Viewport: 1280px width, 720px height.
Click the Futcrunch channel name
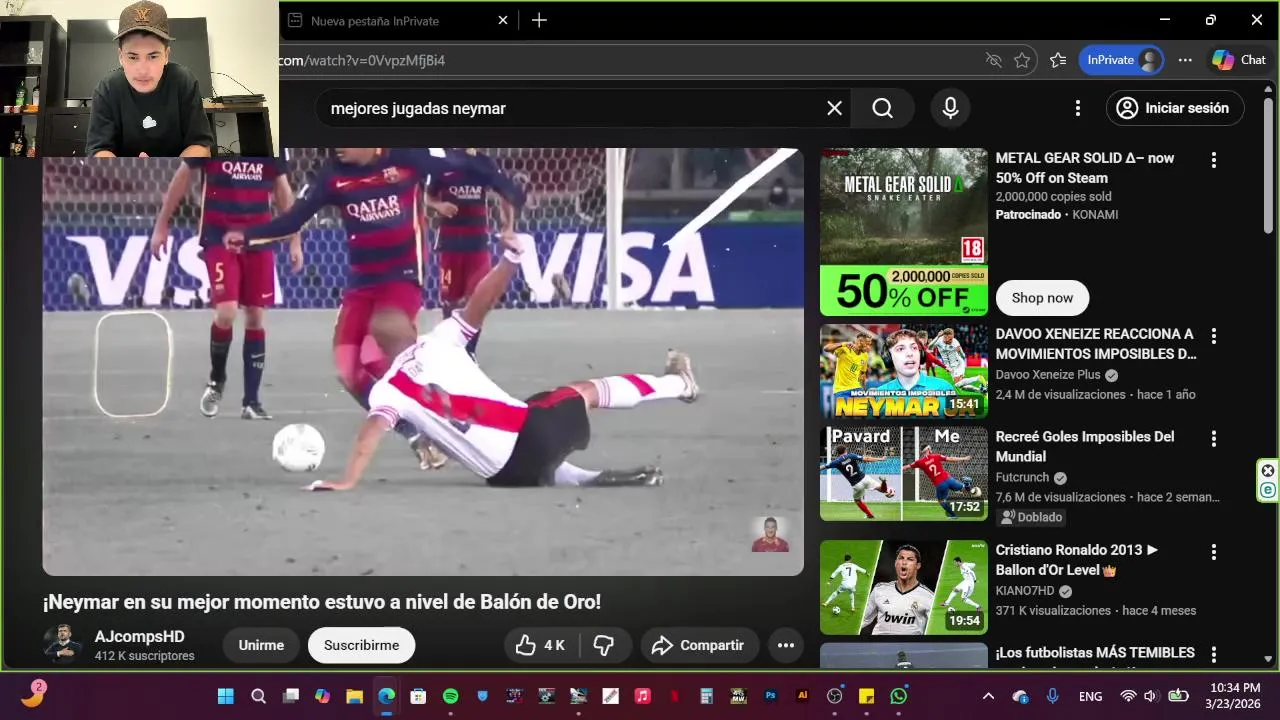(1023, 478)
